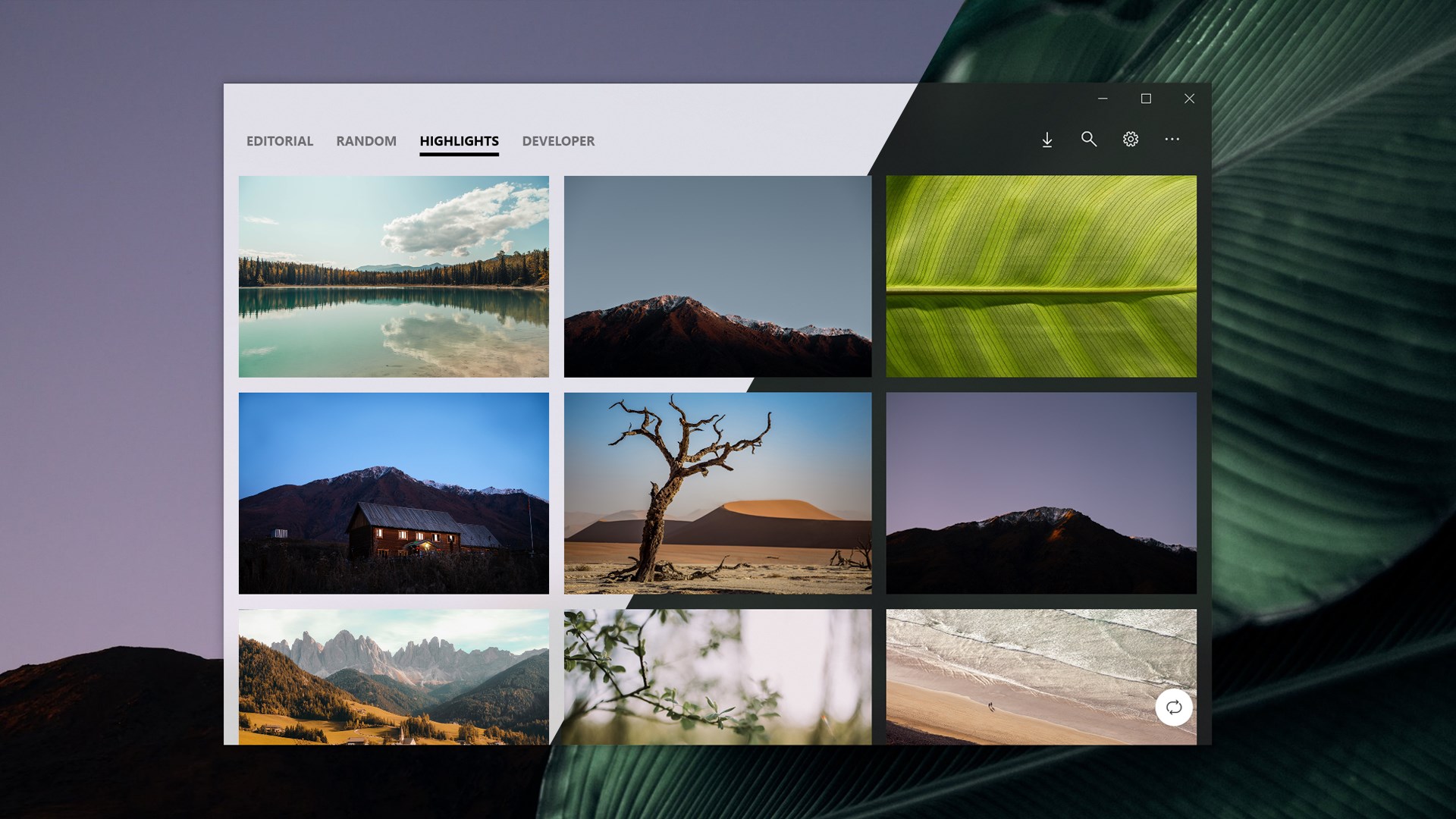This screenshot has height=819, width=1456.
Task: Select the Highlights tab
Action: (459, 141)
